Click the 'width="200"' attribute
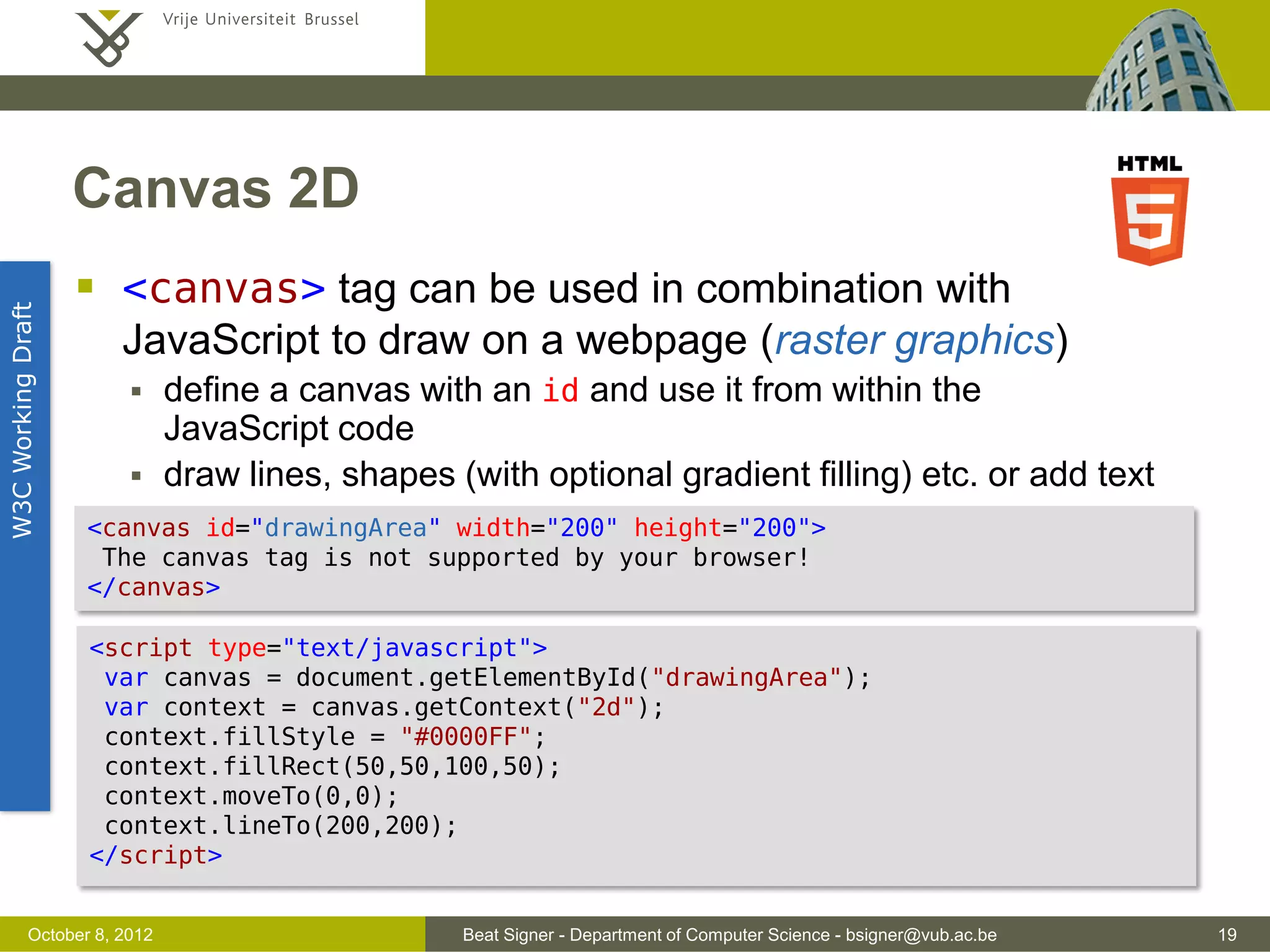 pyautogui.click(x=537, y=528)
